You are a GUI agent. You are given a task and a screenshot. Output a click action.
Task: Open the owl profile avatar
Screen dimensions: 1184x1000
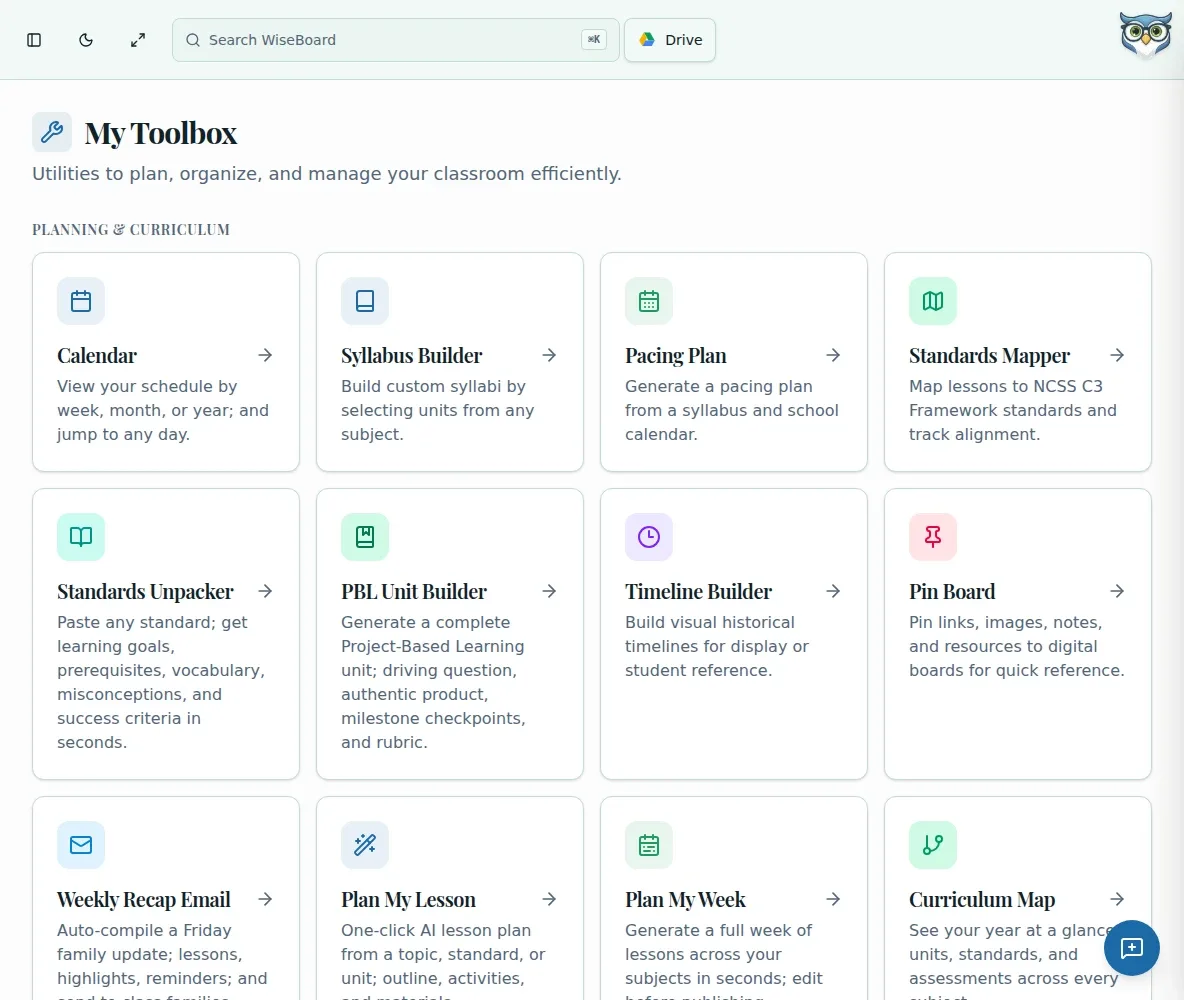[x=1145, y=35]
